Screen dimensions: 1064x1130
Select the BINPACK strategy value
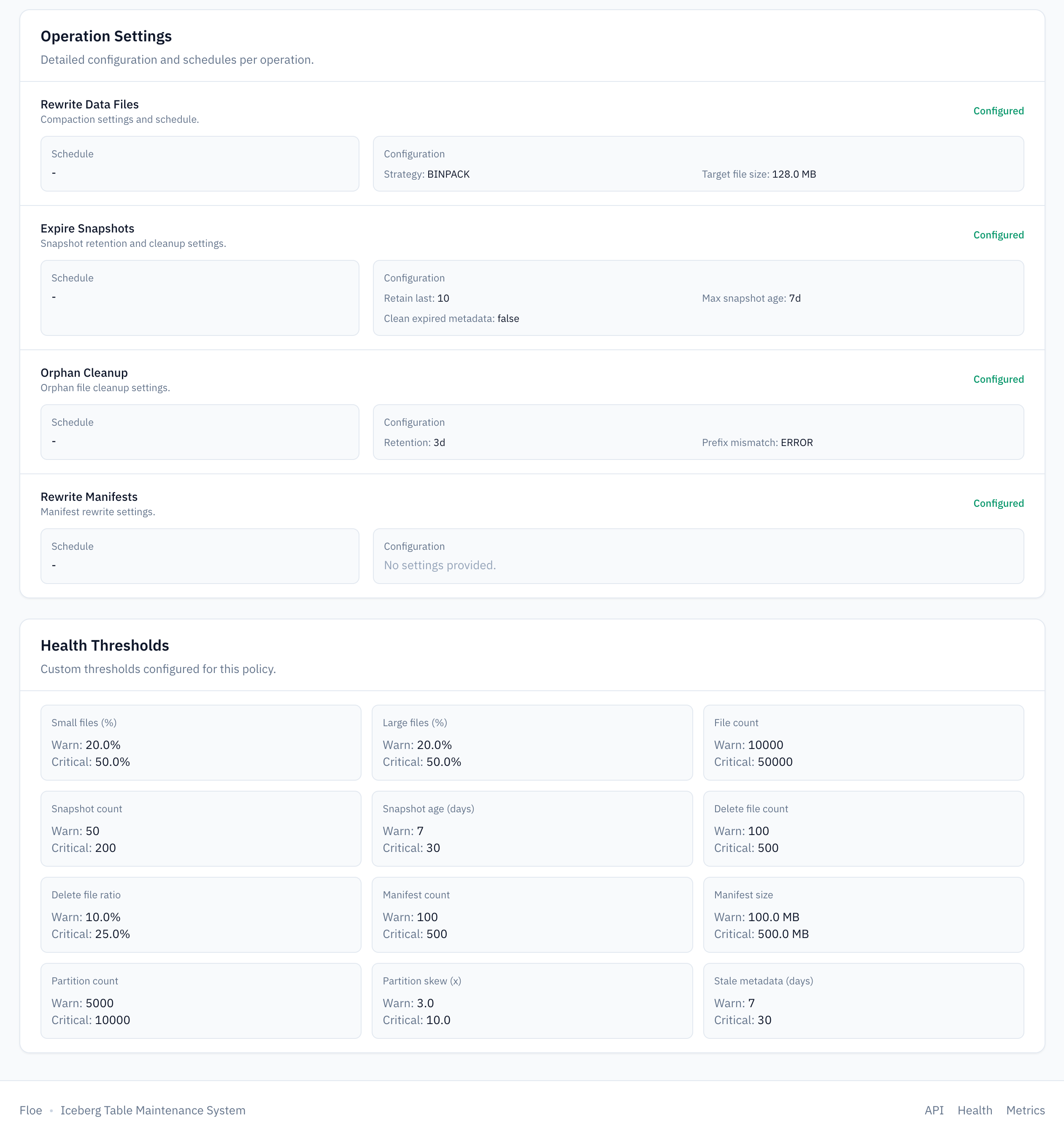448,174
